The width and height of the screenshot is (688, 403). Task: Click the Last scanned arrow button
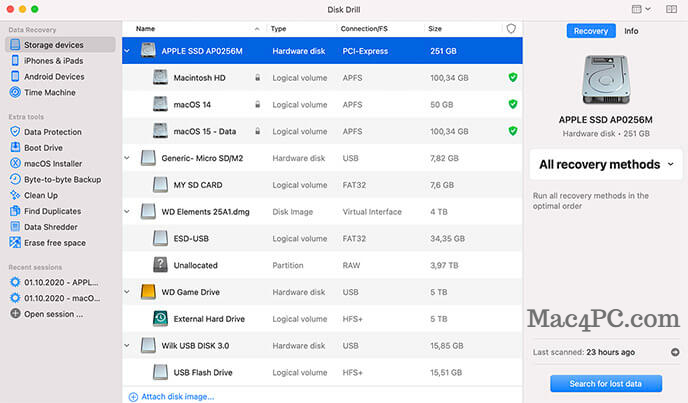click(675, 352)
